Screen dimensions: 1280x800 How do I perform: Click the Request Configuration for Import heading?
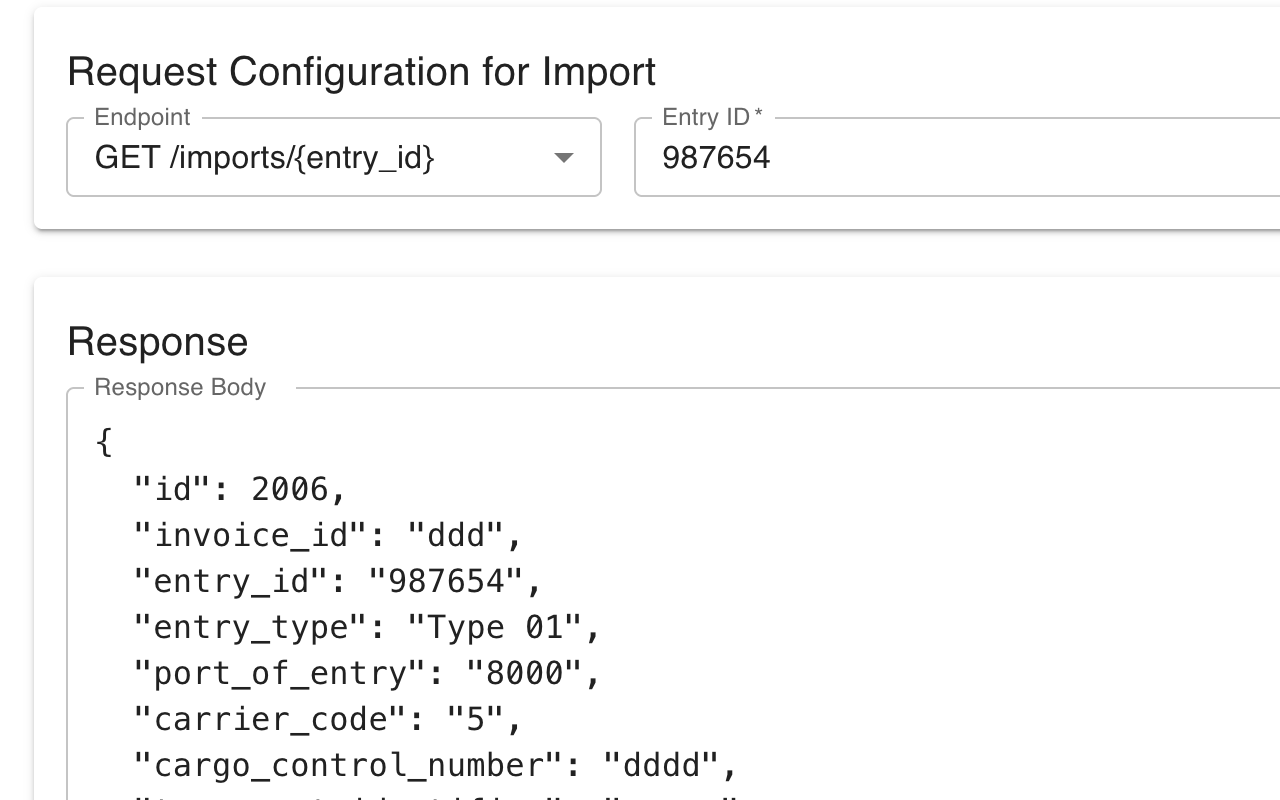360,72
